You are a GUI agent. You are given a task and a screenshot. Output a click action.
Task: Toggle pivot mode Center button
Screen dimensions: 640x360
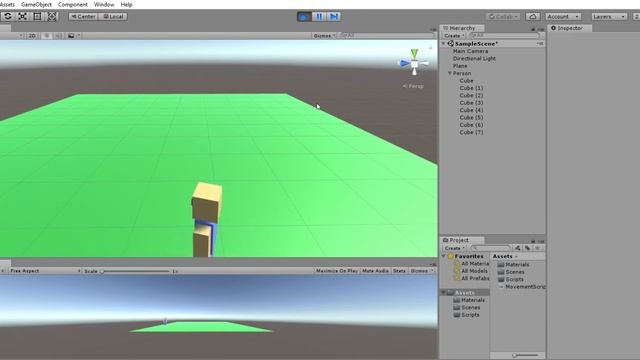[x=83, y=16]
